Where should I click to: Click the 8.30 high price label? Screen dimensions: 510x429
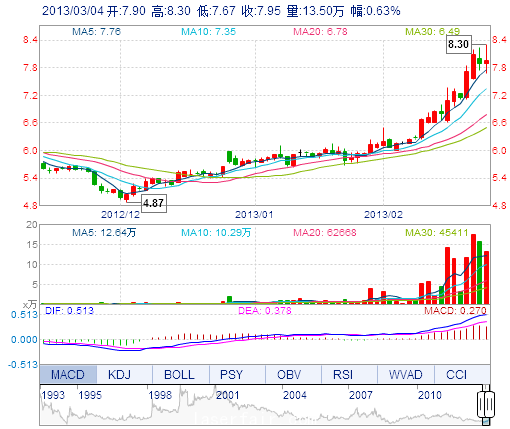click(x=459, y=44)
